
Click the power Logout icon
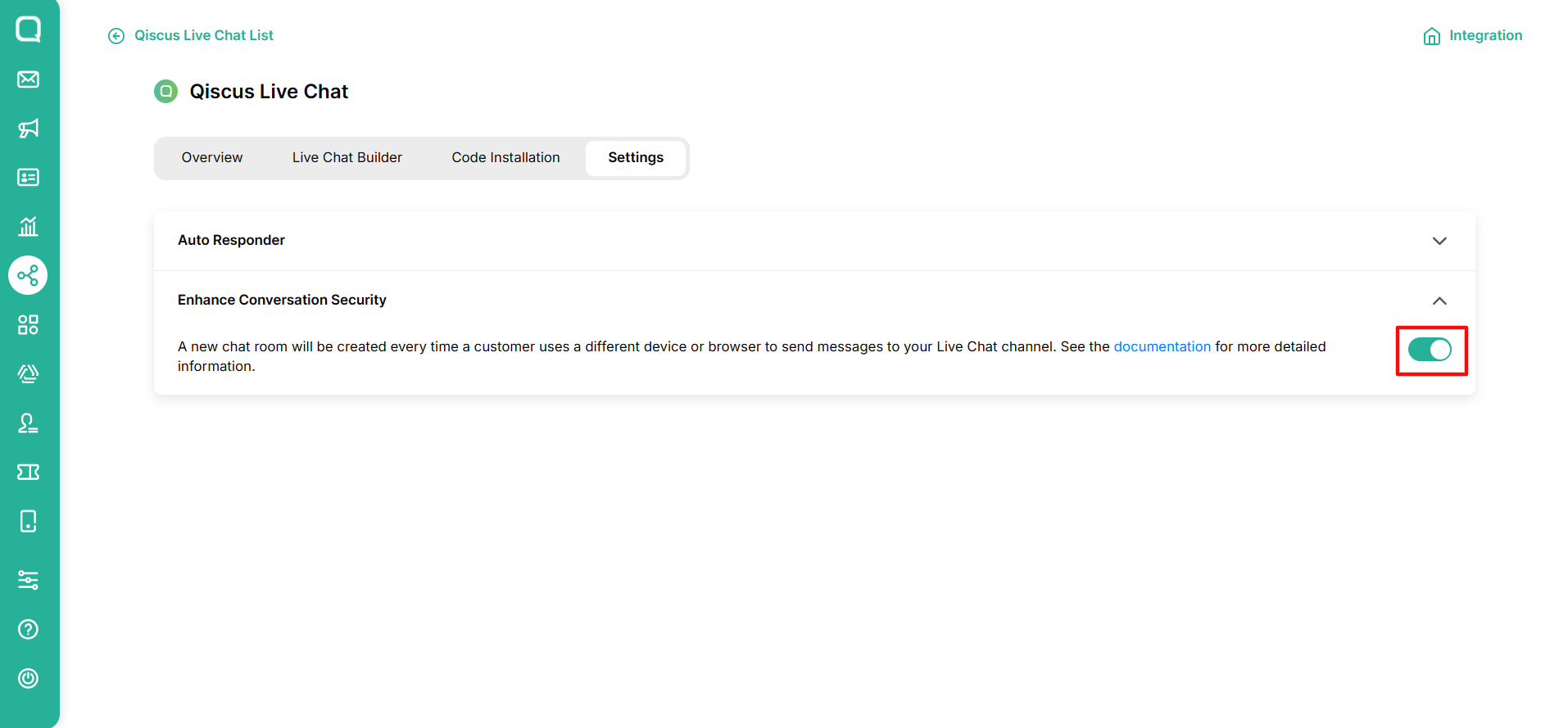pyautogui.click(x=29, y=679)
